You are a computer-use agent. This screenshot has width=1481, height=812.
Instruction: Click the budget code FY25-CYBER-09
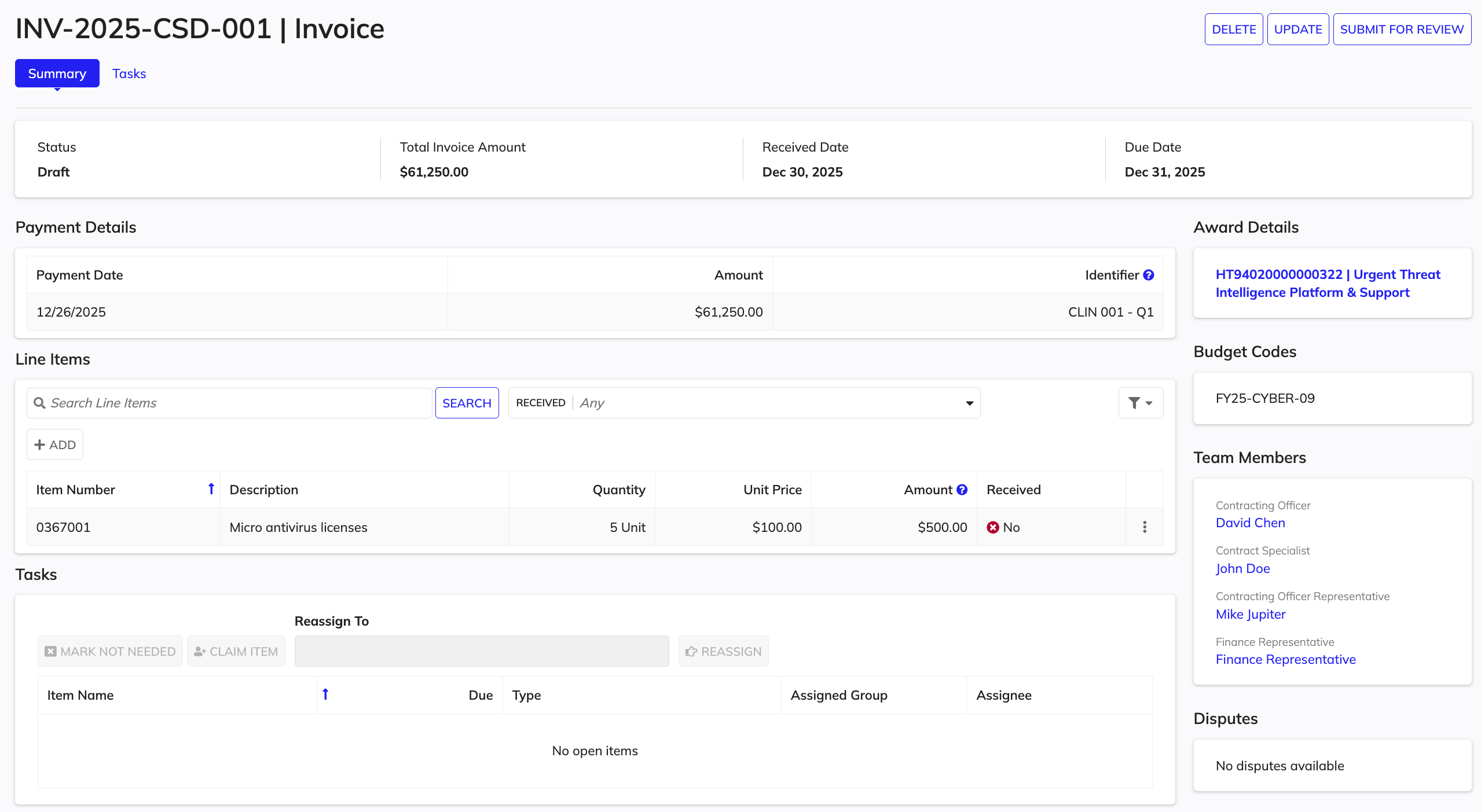pyautogui.click(x=1265, y=398)
